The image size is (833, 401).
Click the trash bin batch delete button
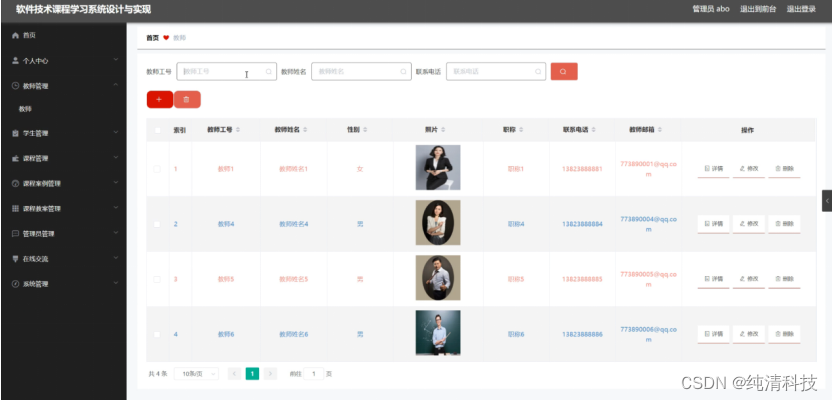(x=187, y=99)
